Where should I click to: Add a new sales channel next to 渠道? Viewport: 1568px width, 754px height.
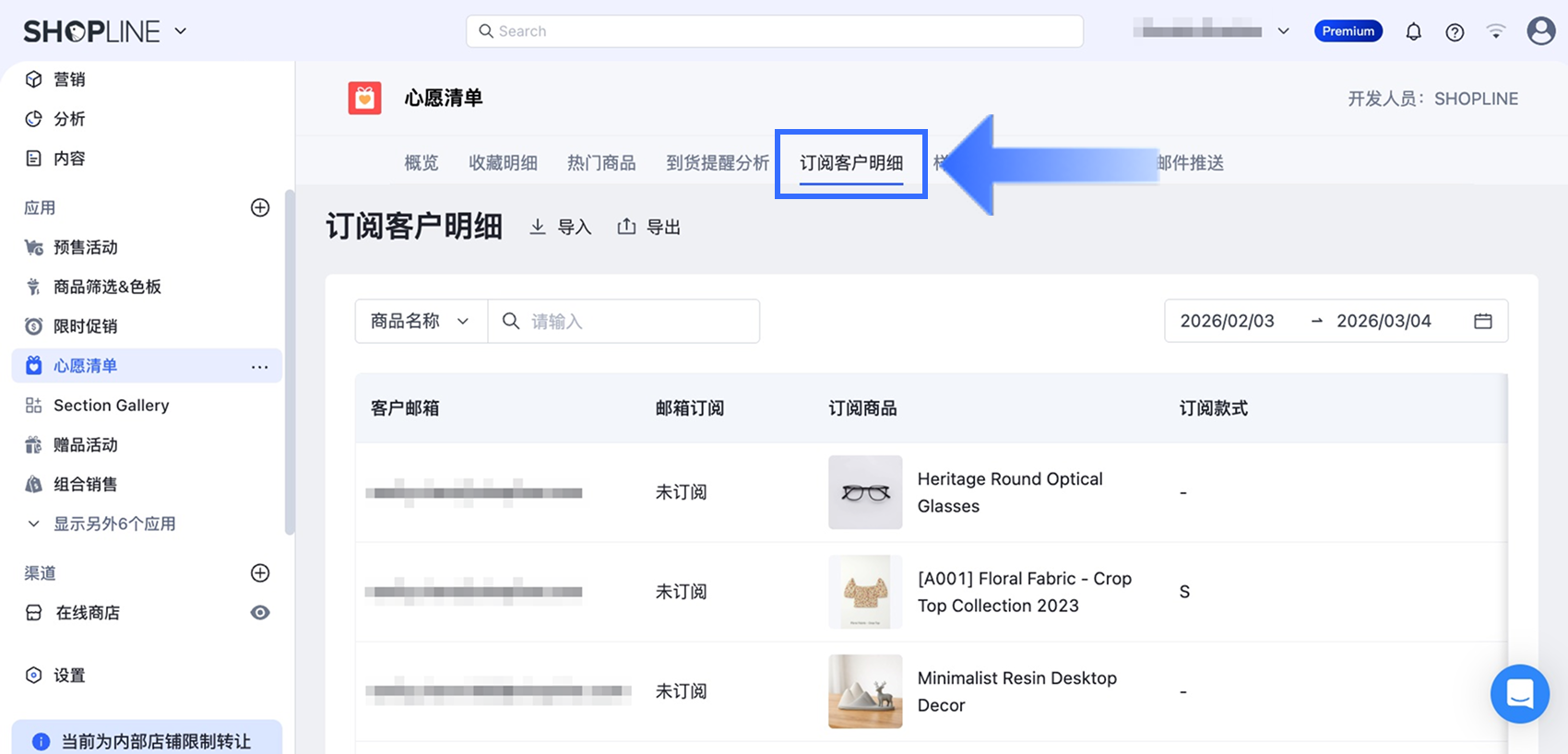[x=260, y=573]
